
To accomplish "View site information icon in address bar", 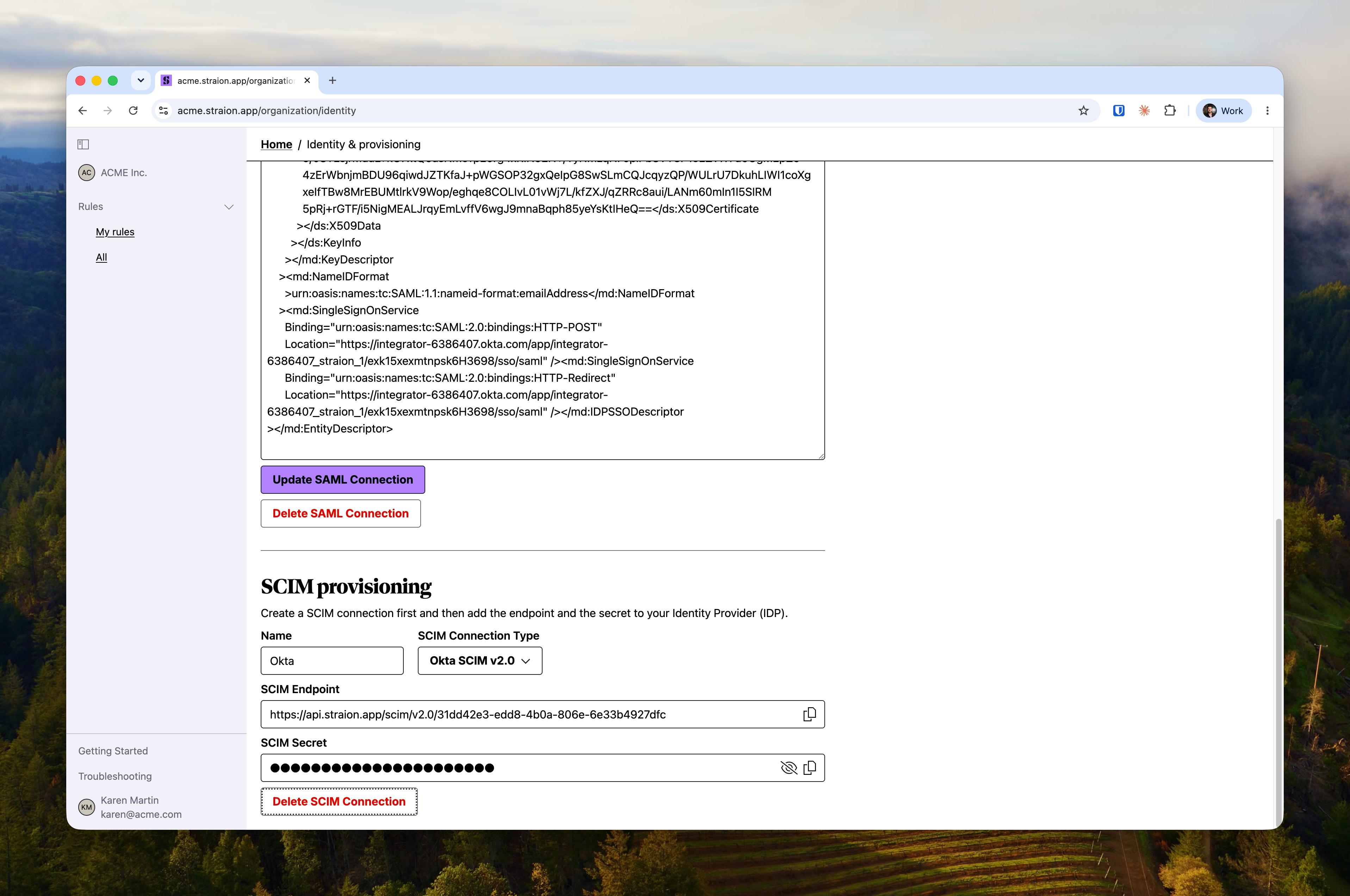I will (x=163, y=111).
